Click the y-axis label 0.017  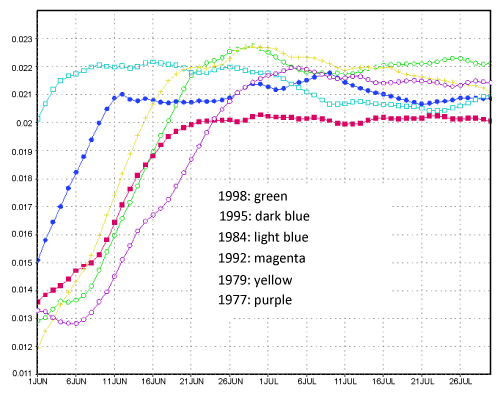[x=22, y=207]
